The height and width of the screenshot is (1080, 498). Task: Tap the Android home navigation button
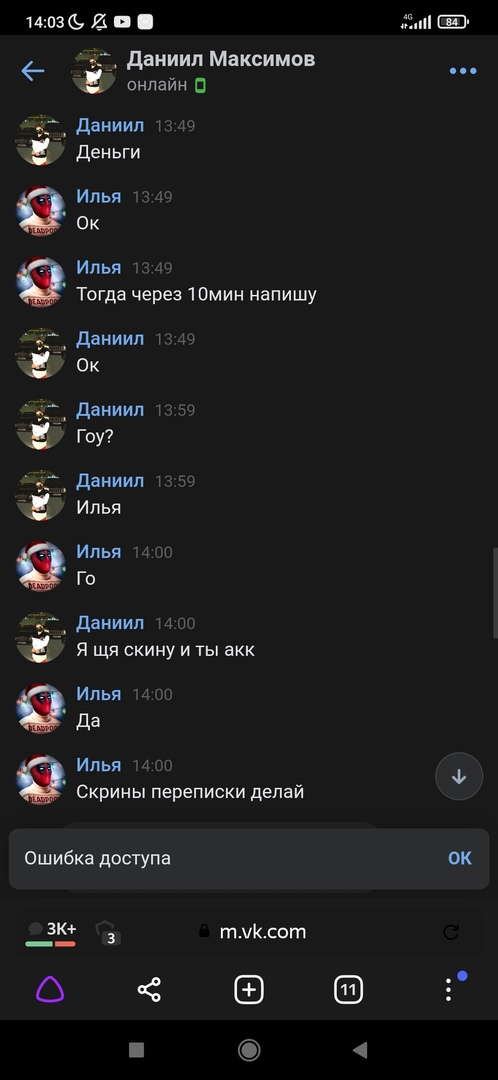[x=249, y=1050]
